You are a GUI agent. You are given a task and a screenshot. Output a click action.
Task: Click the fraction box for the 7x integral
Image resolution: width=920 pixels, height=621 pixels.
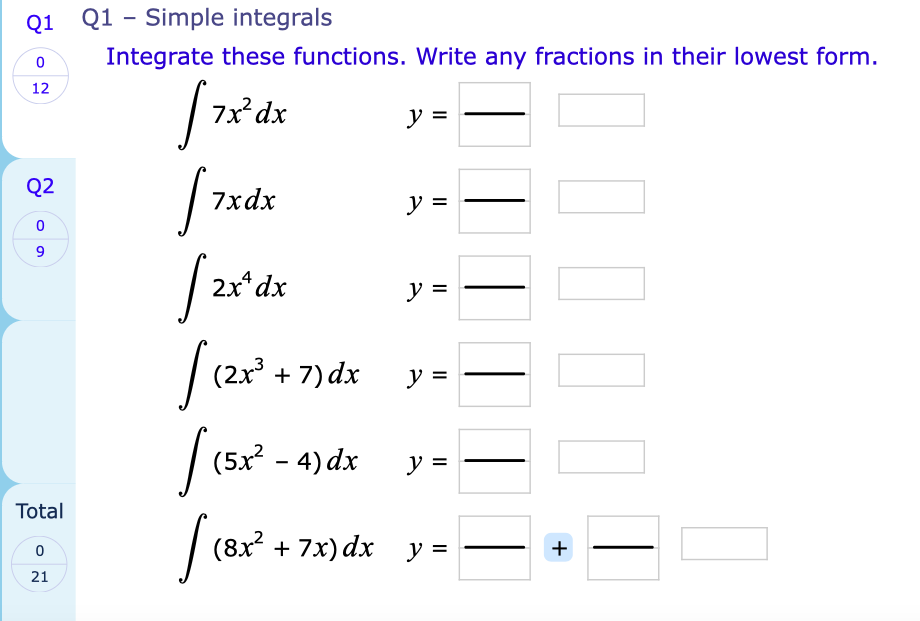click(x=494, y=201)
